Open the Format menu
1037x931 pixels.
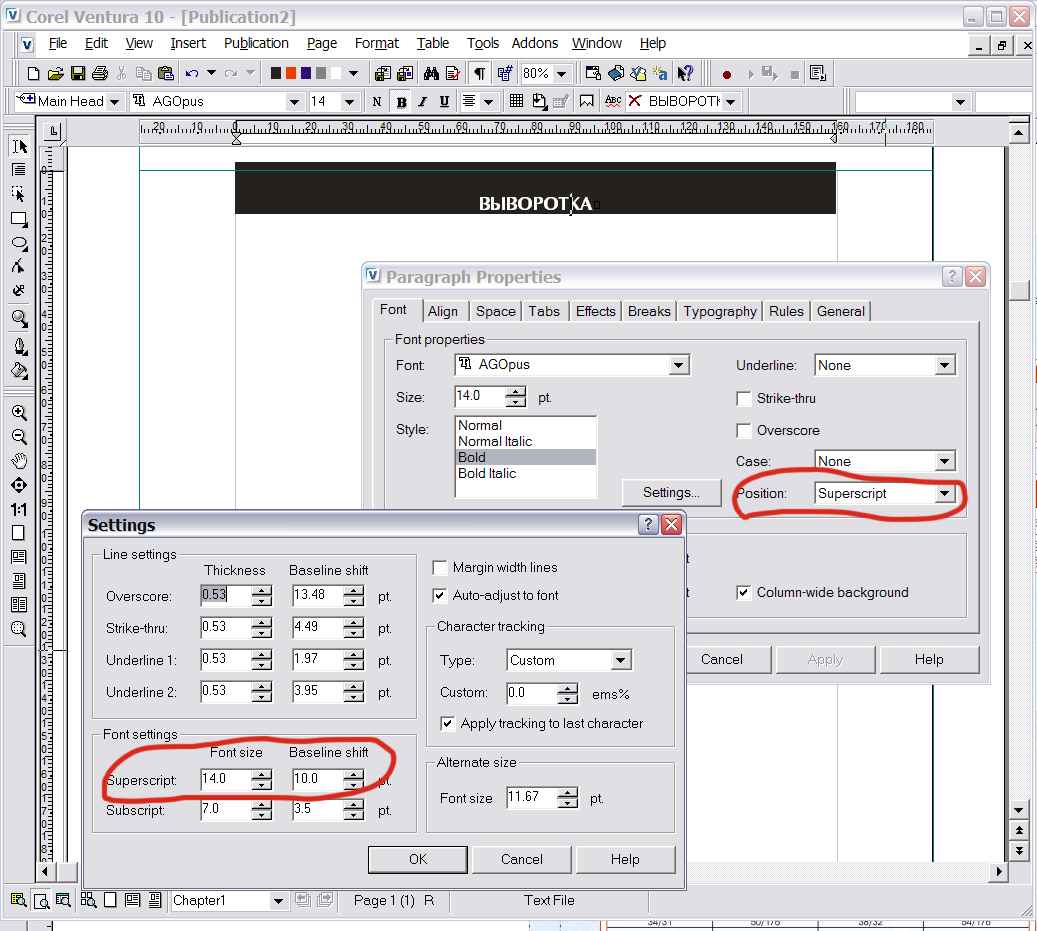pyautogui.click(x=377, y=44)
